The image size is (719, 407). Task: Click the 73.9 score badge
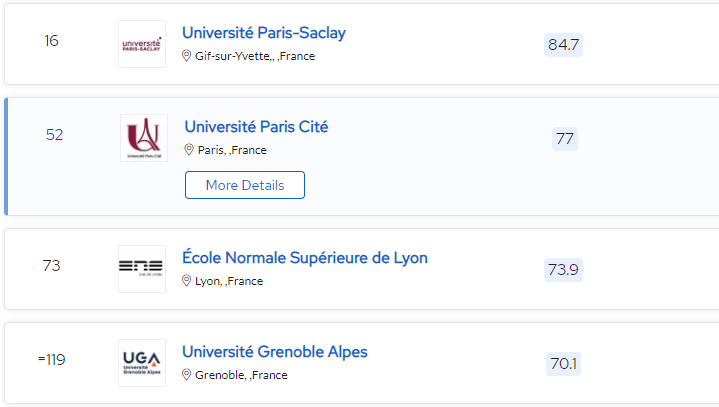[x=564, y=270]
